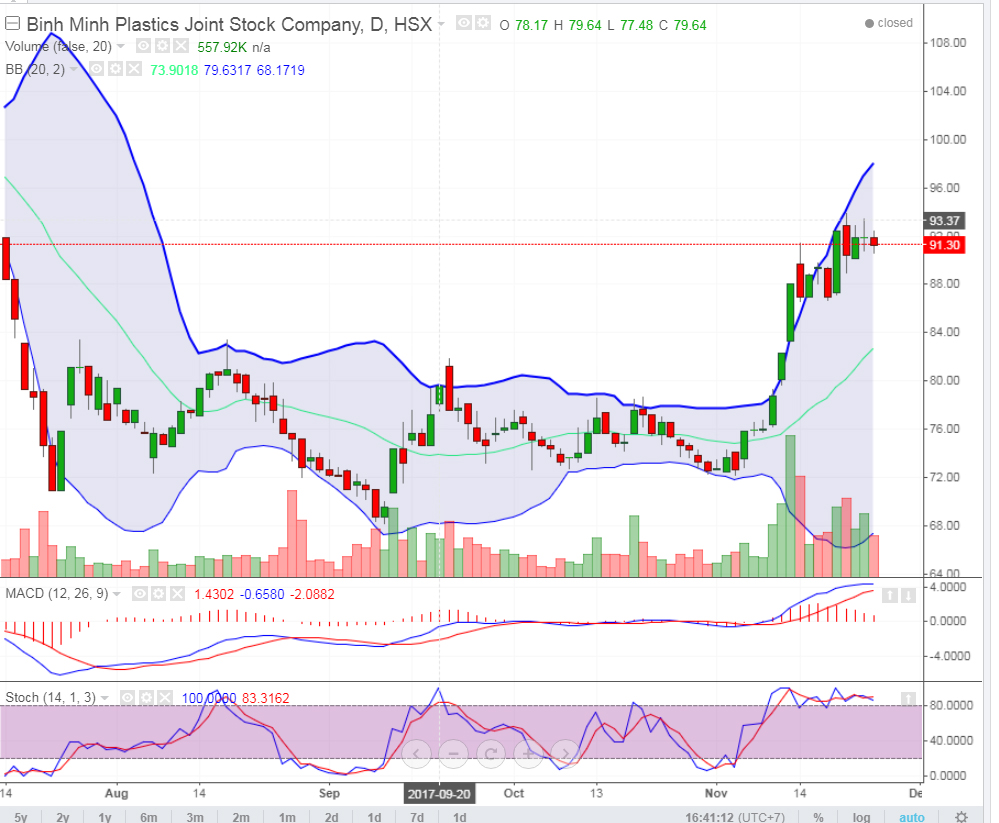
Task: Toggle visibility of the Bollinger Bands indicator
Action: (x=98, y=70)
